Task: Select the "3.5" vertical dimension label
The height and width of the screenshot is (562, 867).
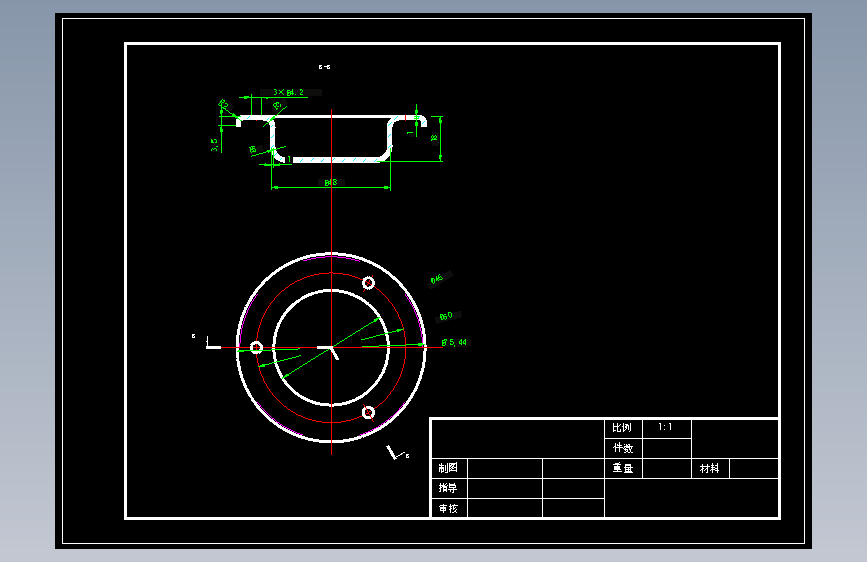Action: [215, 145]
